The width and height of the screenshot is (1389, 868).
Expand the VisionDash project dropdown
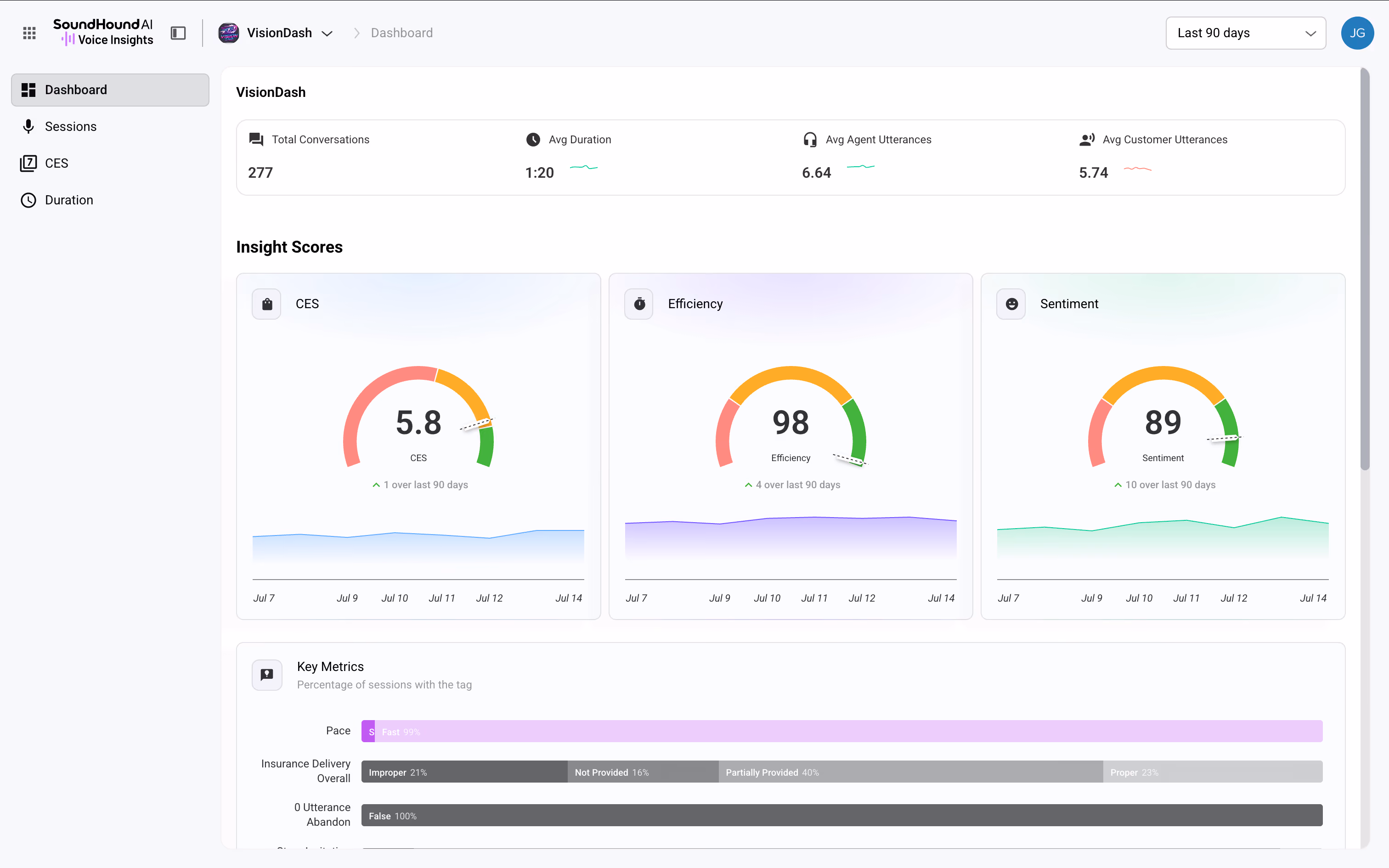click(x=327, y=33)
